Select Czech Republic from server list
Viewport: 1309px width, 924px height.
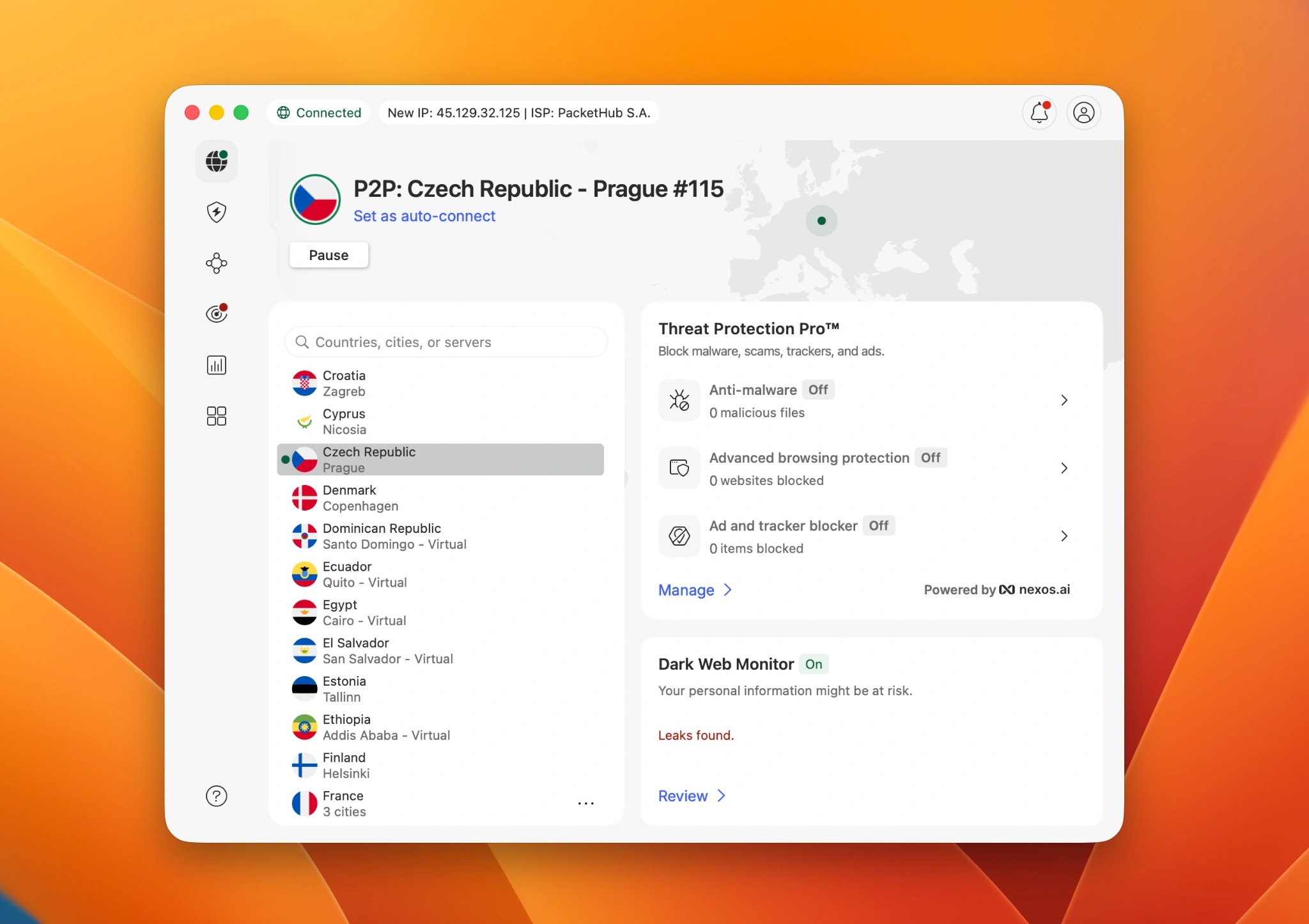click(439, 459)
